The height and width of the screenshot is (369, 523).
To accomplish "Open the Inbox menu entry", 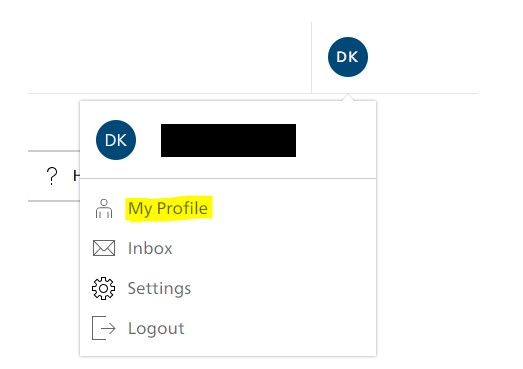I will tap(228, 248).
